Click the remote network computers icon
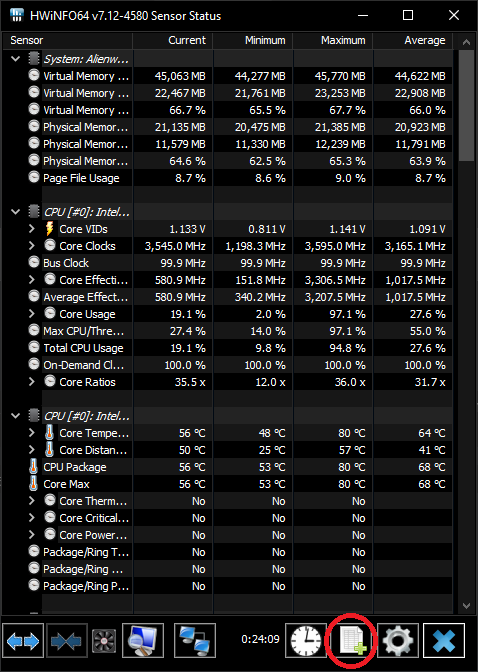Image resolution: width=478 pixels, height=672 pixels. [195, 641]
